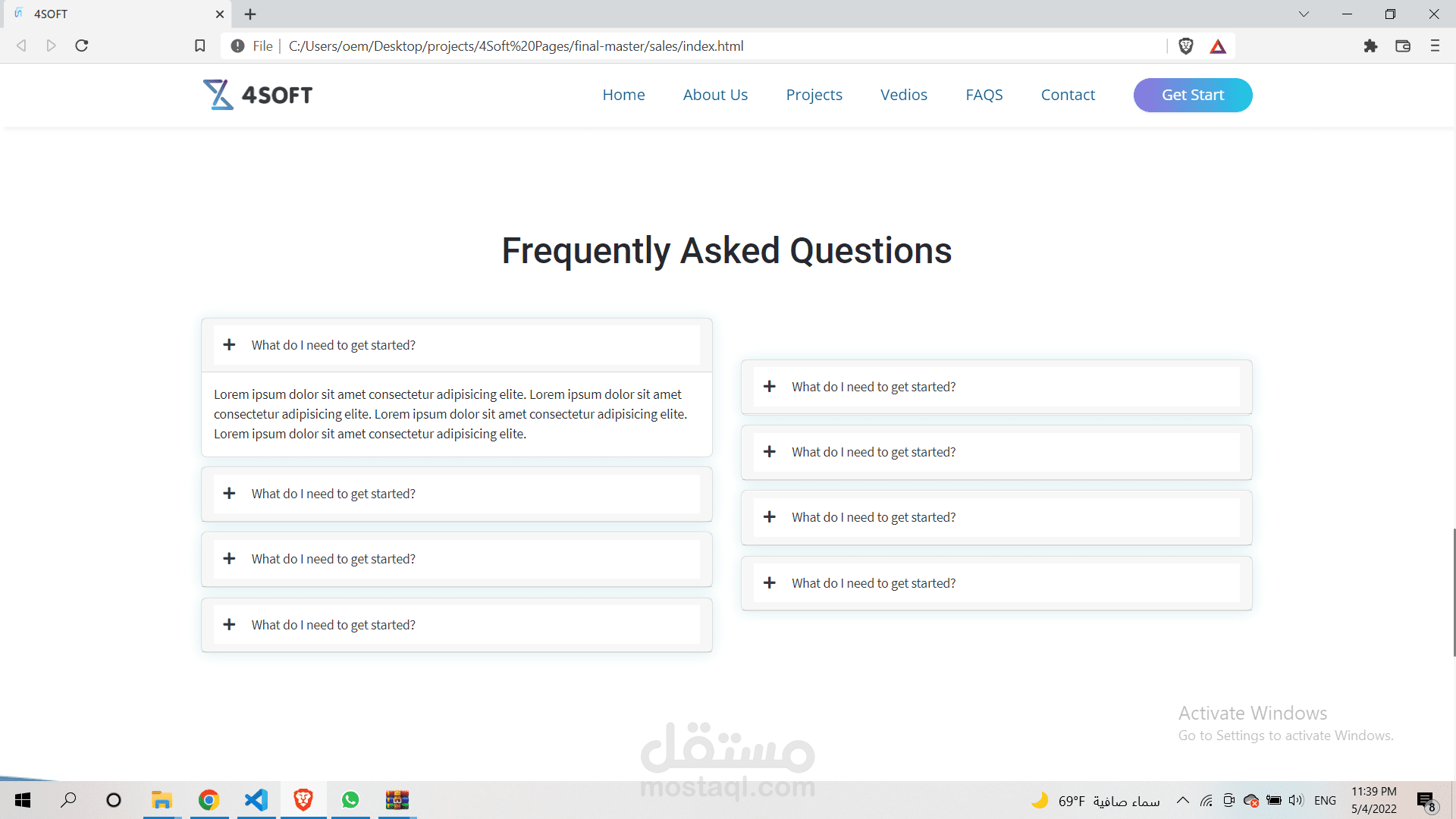Open Brave Rewards triangle icon

click(1218, 46)
